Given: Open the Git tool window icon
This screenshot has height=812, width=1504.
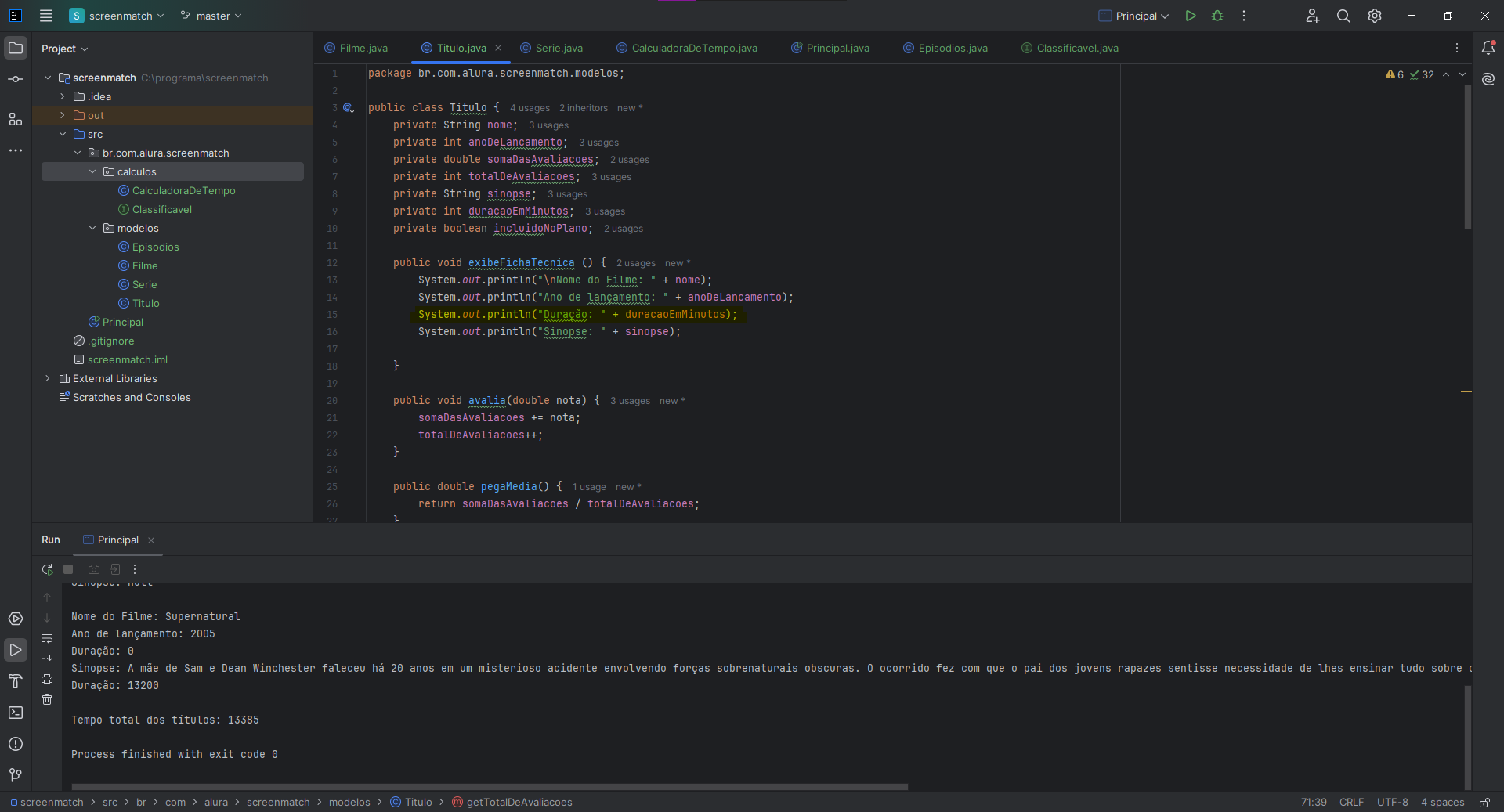Looking at the screenshot, I should (x=16, y=775).
